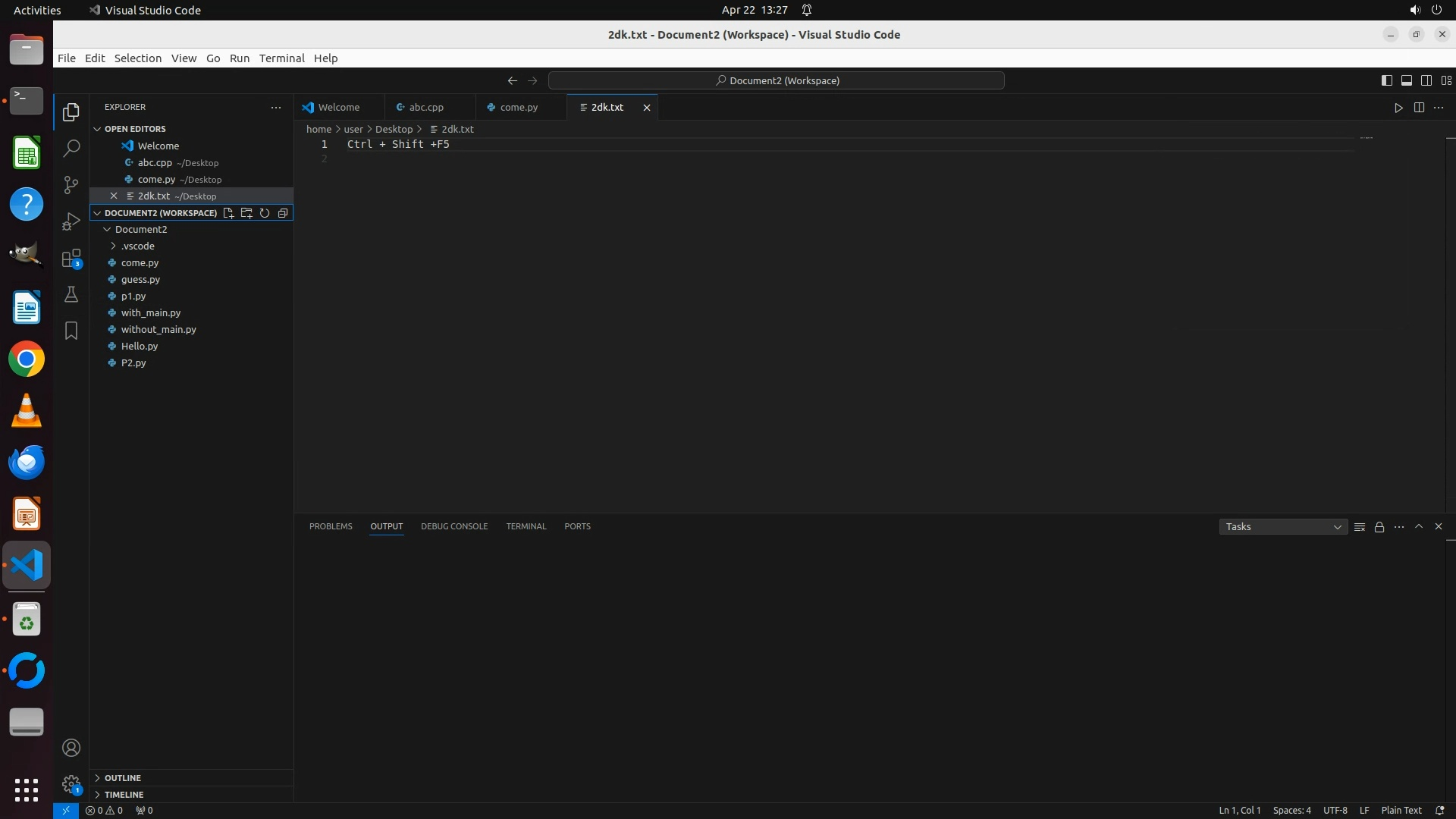Collapse all folders in Explorer icon
1456x819 pixels.
tap(283, 213)
